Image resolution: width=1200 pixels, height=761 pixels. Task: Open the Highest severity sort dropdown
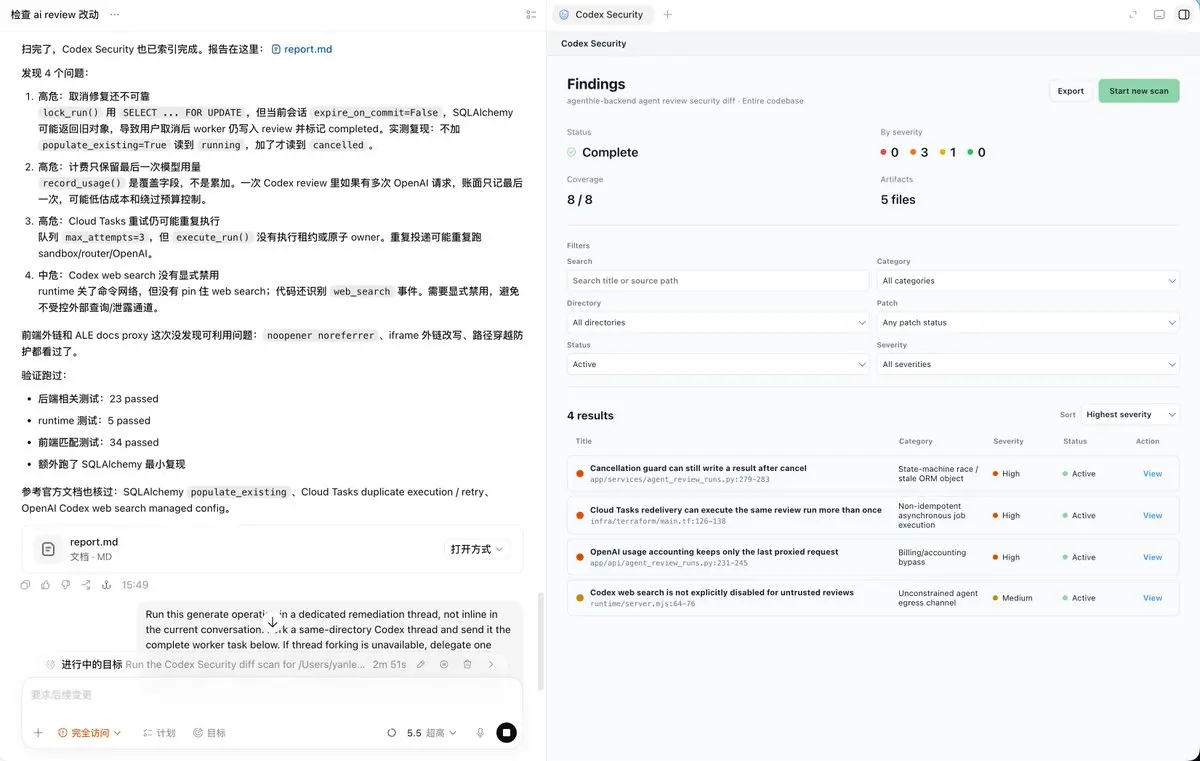(1130, 415)
